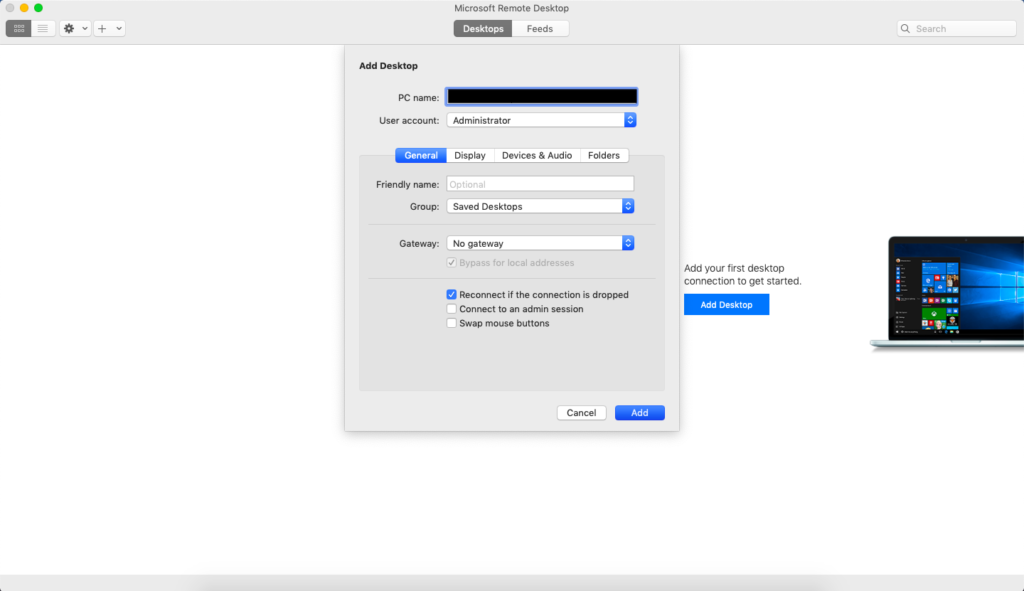Switch to grid view of desktops
The image size is (1024, 591).
[x=19, y=29]
